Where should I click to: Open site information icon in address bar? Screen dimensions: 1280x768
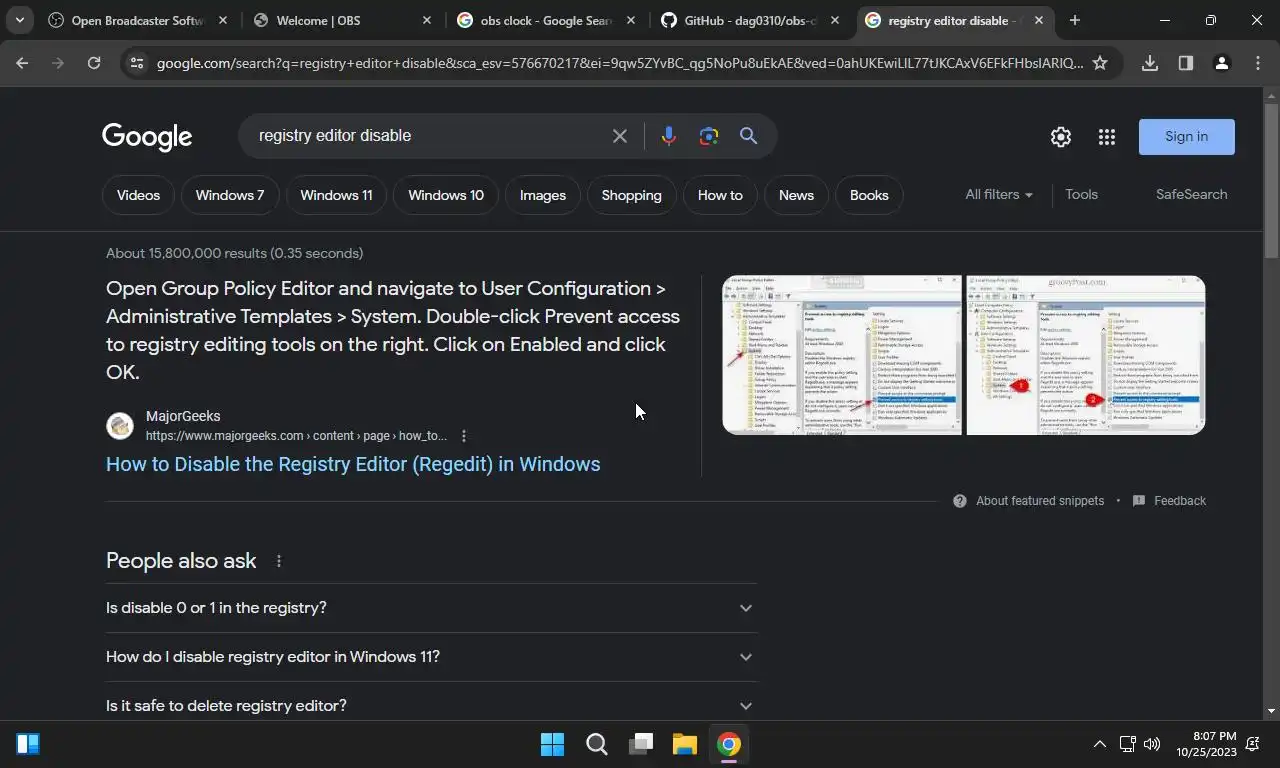pyautogui.click(x=137, y=63)
